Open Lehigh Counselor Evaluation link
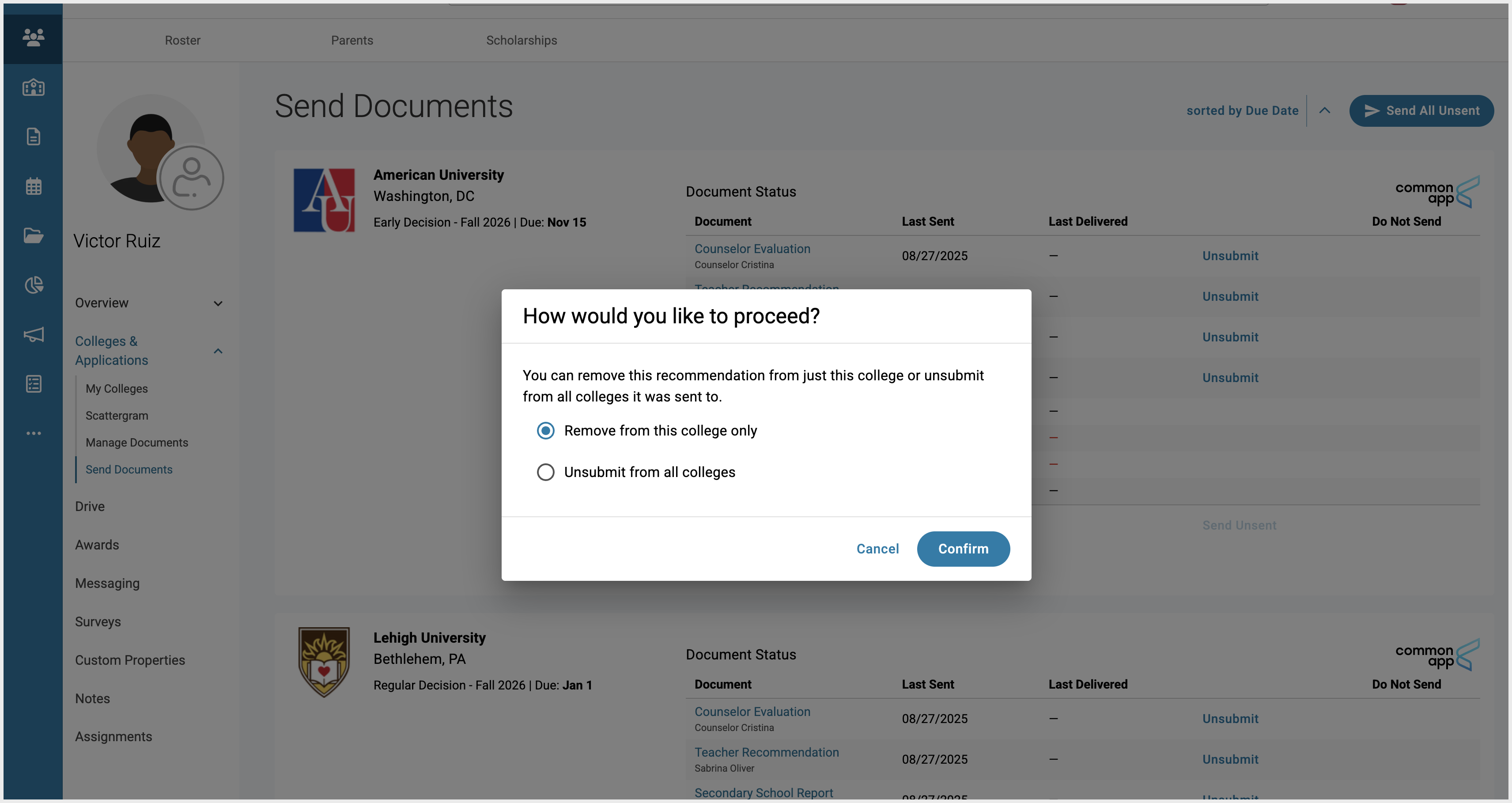Image resolution: width=1512 pixels, height=803 pixels. [752, 712]
